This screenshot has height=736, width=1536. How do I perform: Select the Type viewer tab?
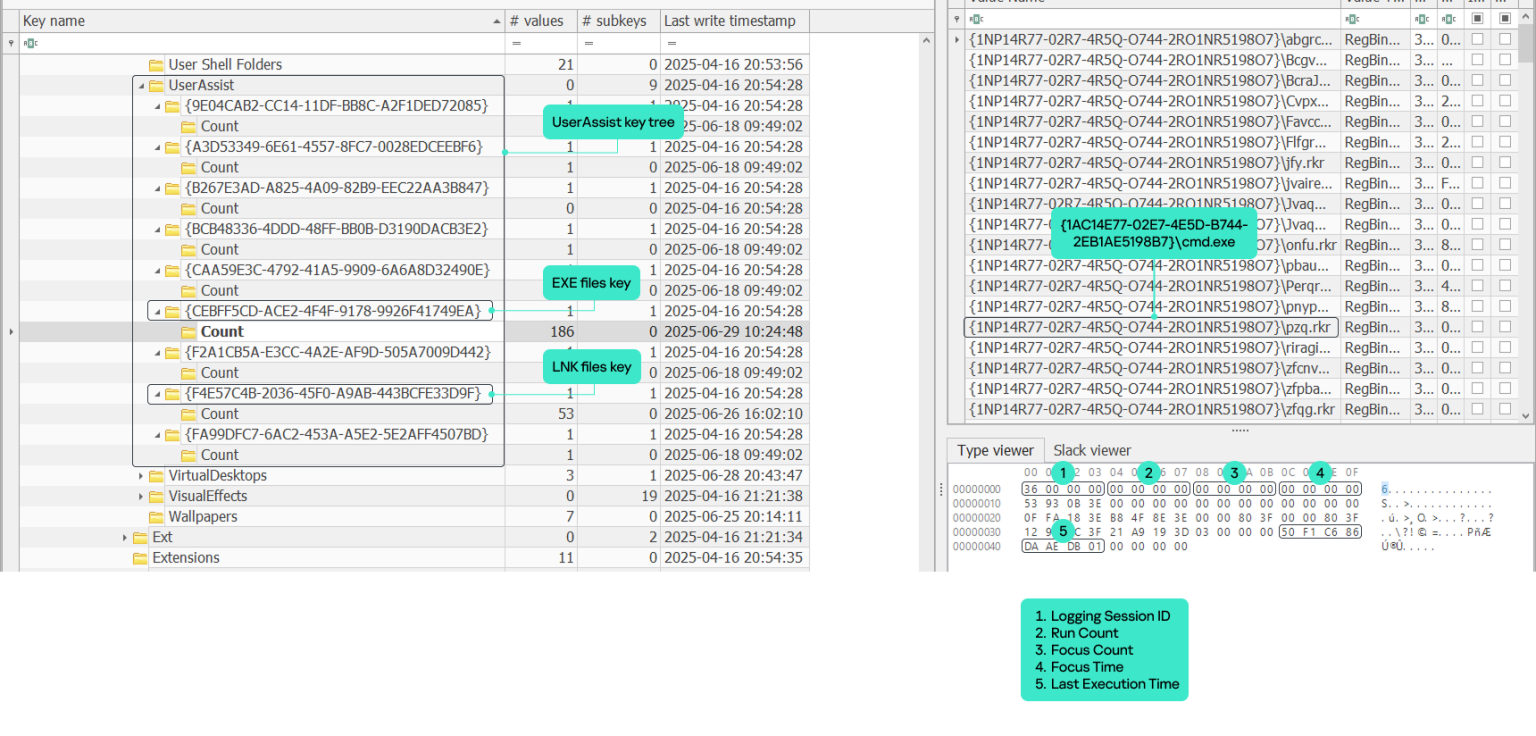[995, 450]
